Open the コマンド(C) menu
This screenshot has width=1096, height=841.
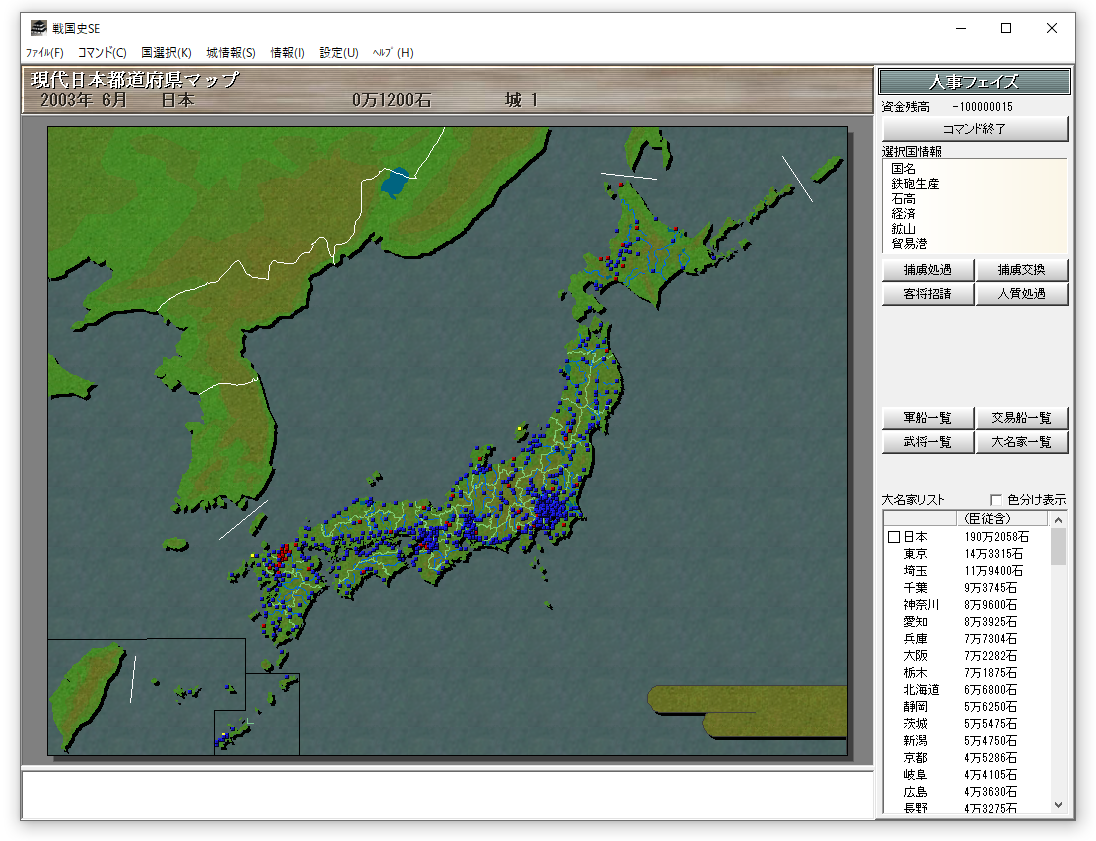pyautogui.click(x=102, y=53)
